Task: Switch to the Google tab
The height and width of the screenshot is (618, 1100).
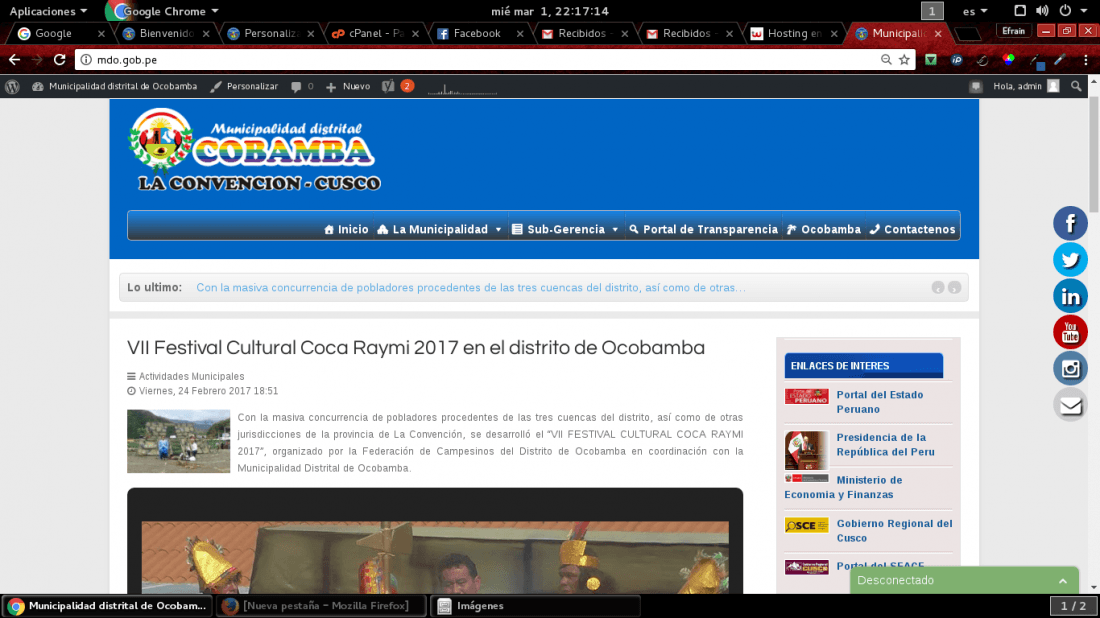Action: pyautogui.click(x=53, y=33)
